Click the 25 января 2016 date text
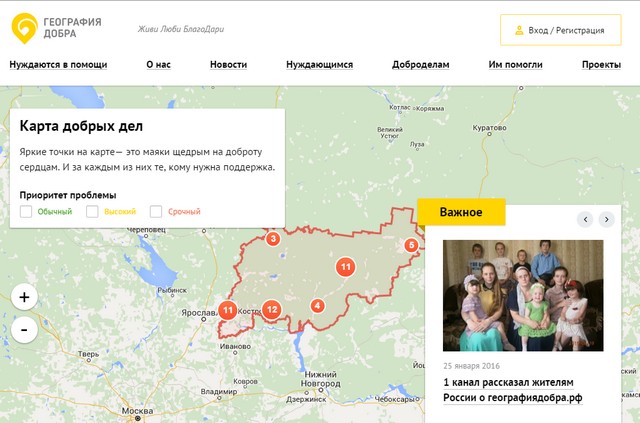Viewport: 640px width, 423px height. click(x=471, y=366)
